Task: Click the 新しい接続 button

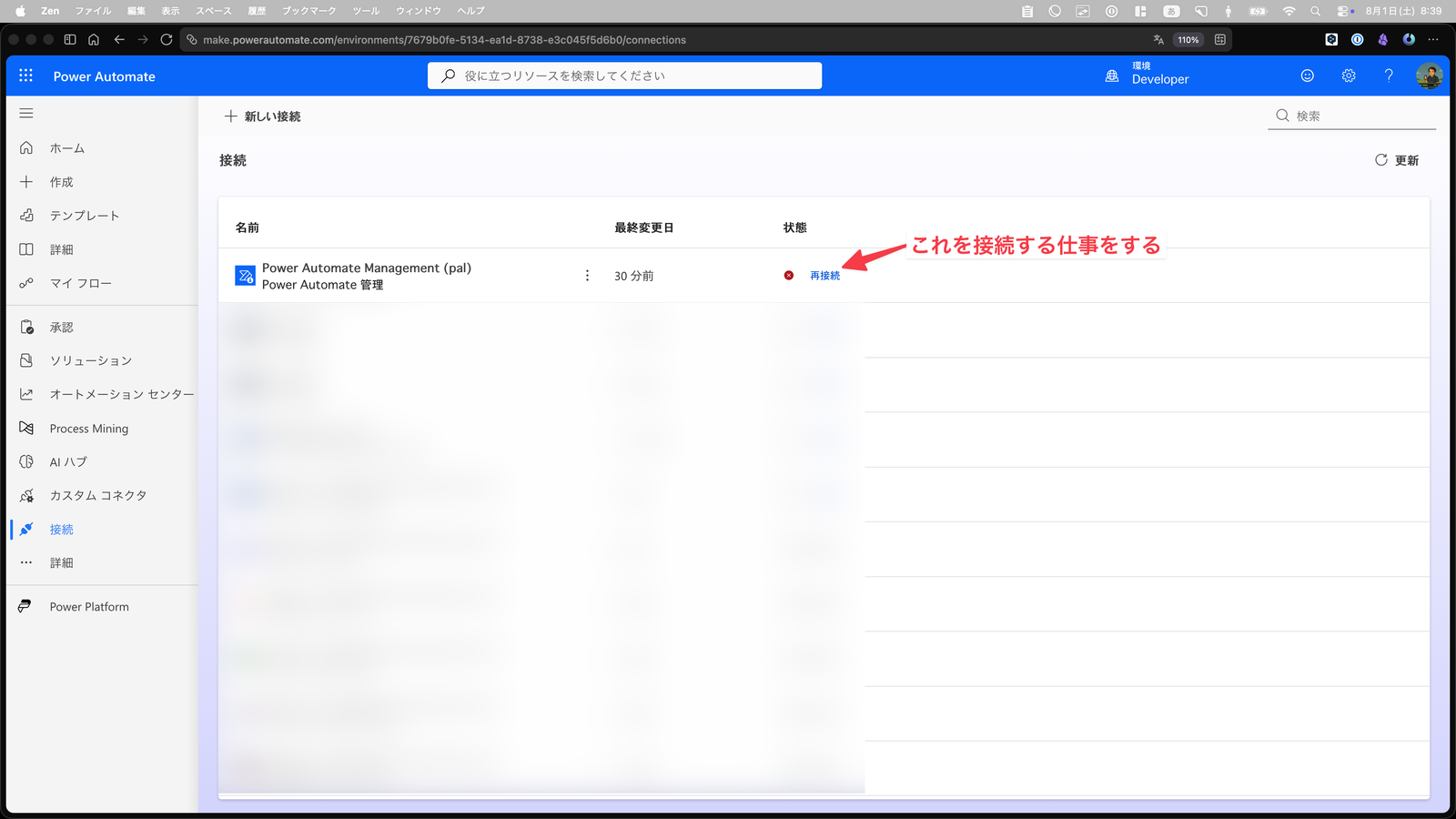Action: click(263, 116)
